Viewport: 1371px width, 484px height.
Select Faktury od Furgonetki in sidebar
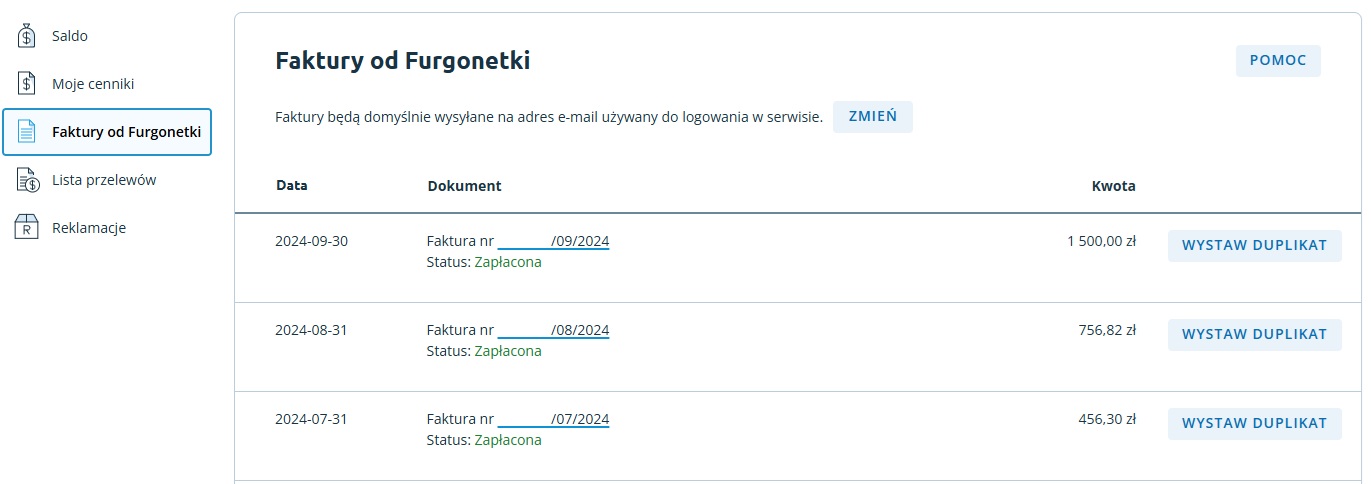tap(126, 132)
